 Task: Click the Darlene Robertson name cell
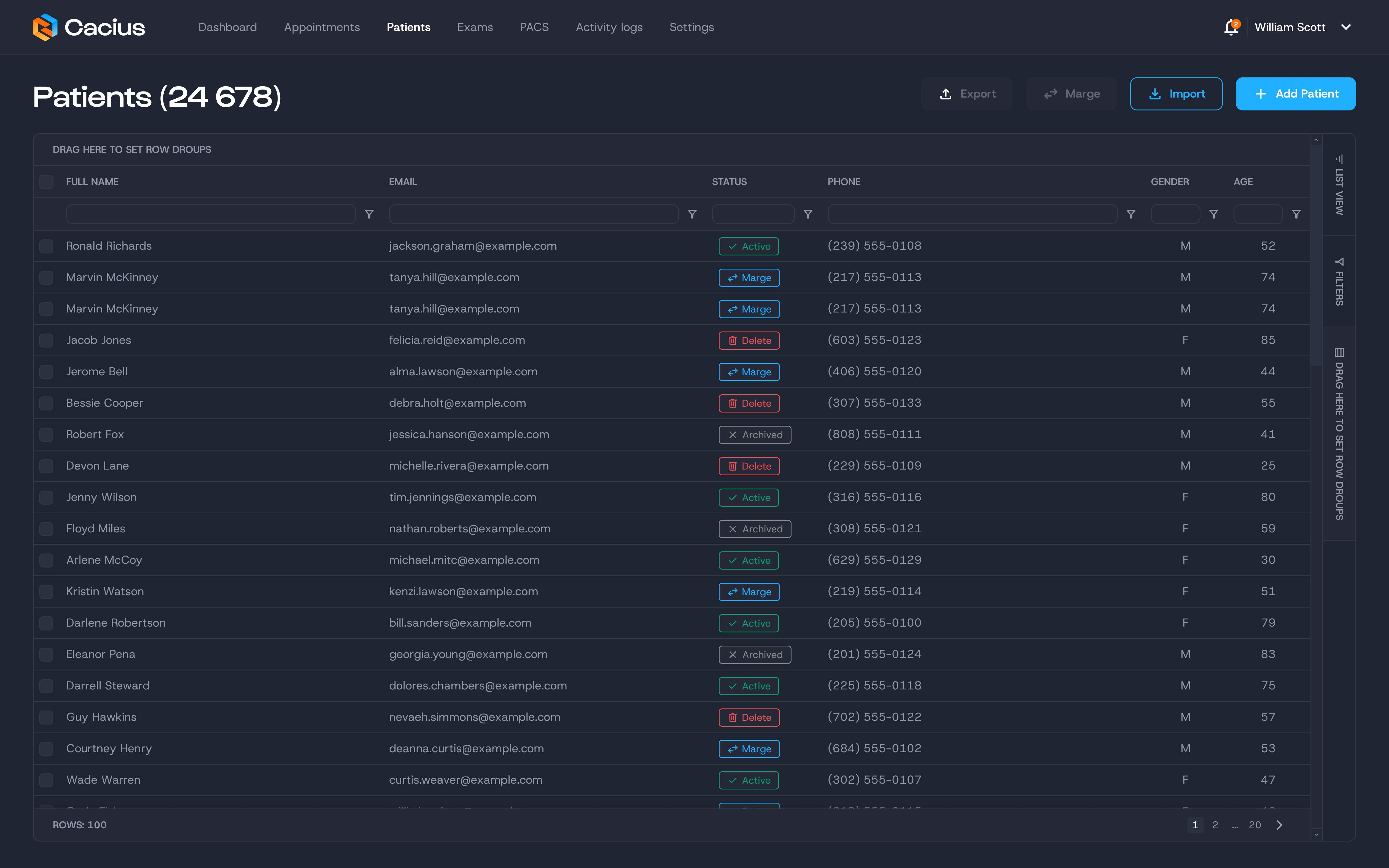click(x=116, y=623)
